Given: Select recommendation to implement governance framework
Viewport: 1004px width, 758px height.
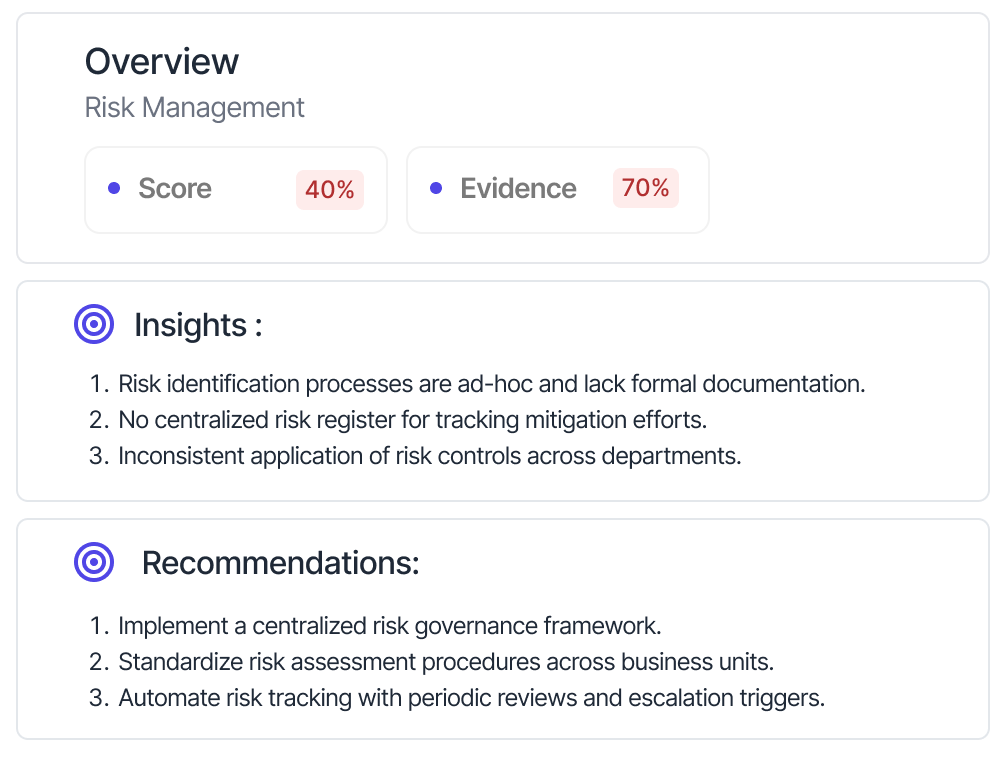Looking at the screenshot, I should [x=390, y=625].
